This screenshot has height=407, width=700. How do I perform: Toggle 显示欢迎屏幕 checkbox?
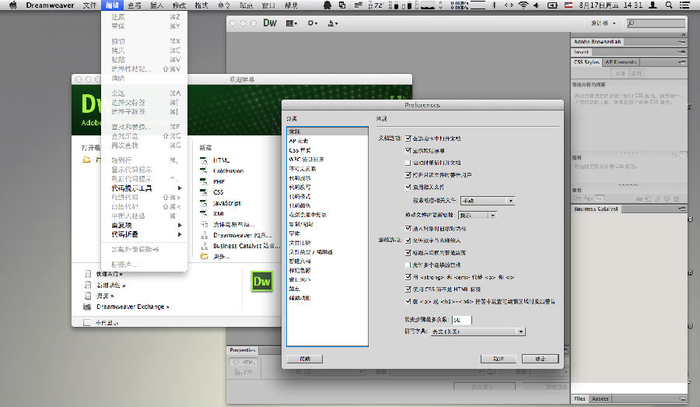(x=408, y=150)
